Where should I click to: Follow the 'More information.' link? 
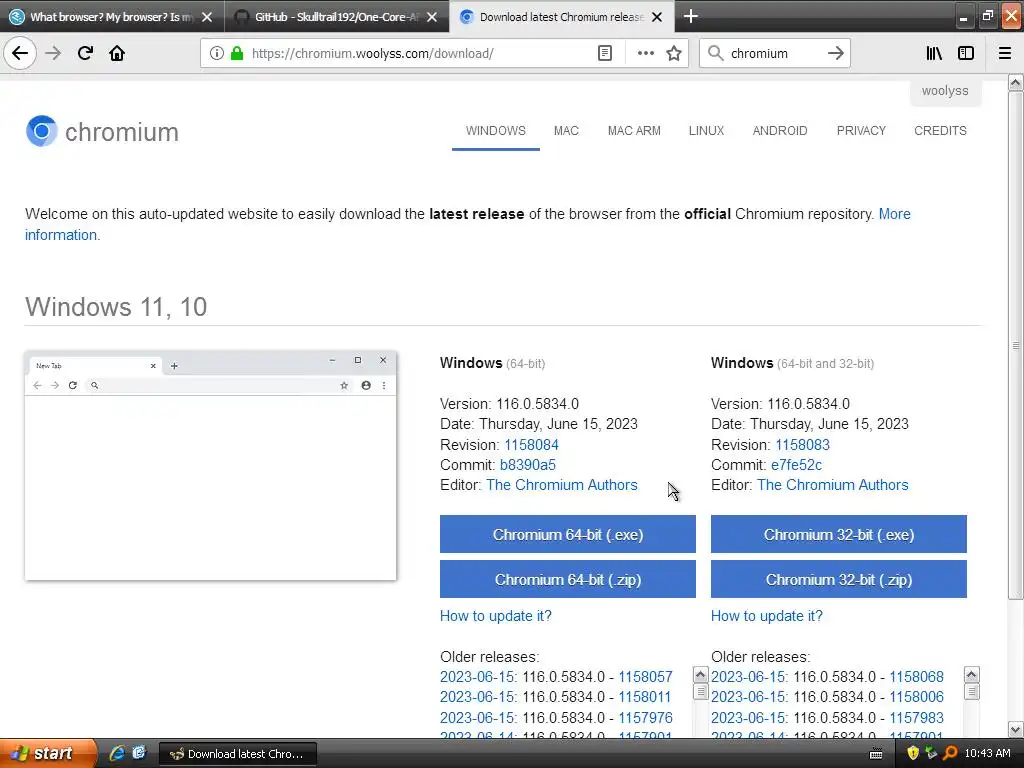62,234
